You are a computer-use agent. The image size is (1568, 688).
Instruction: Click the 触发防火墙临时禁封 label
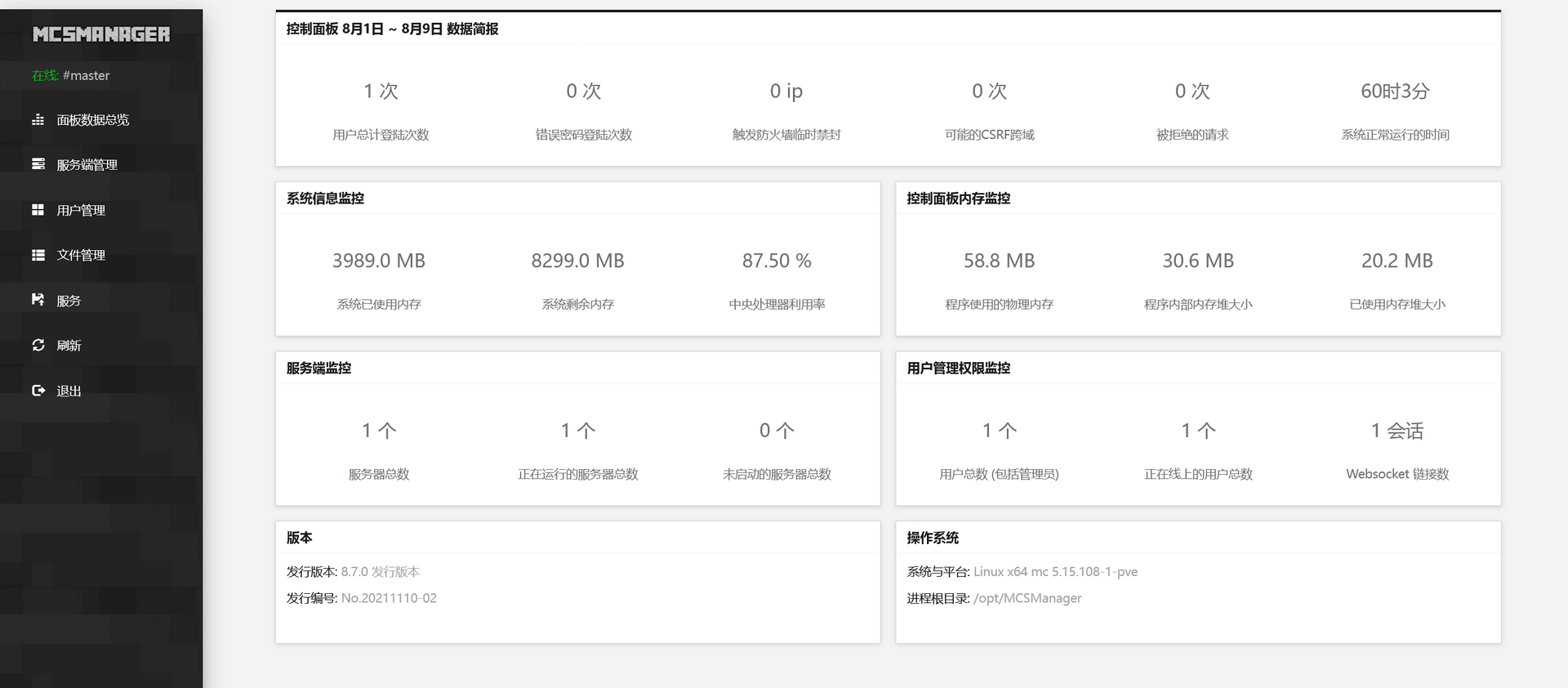coord(786,135)
